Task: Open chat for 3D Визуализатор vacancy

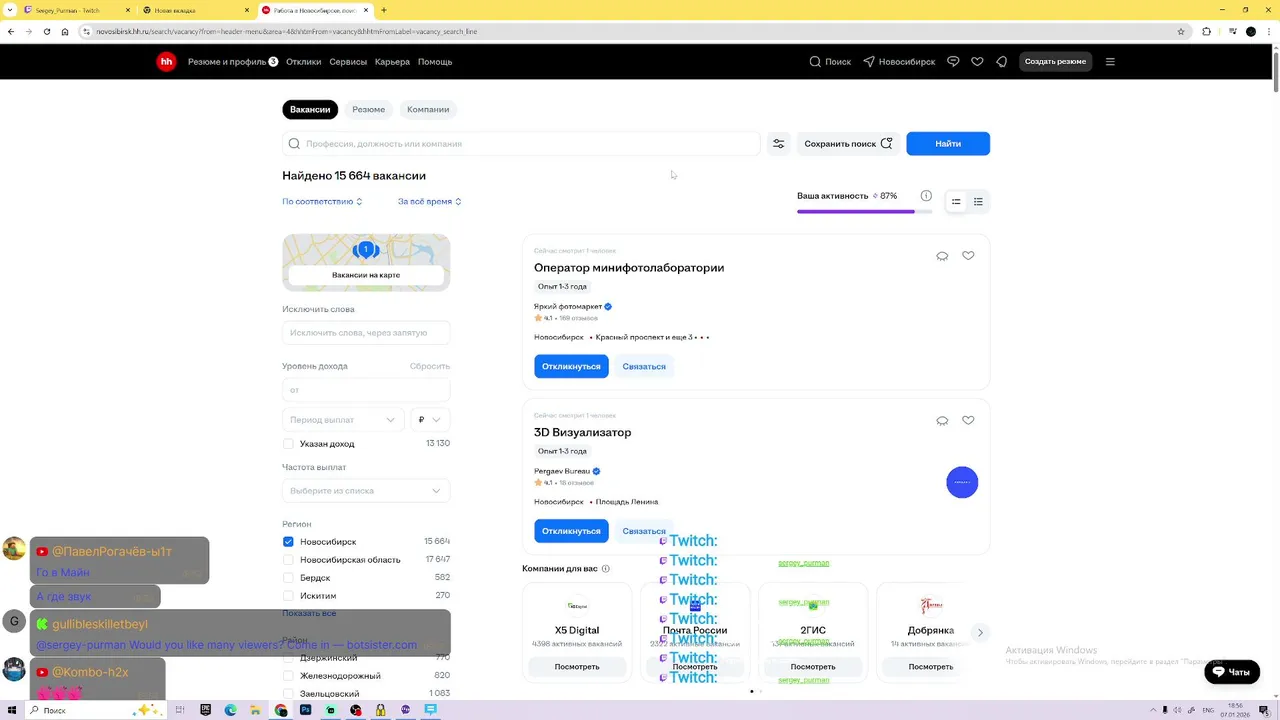Action: (942, 421)
